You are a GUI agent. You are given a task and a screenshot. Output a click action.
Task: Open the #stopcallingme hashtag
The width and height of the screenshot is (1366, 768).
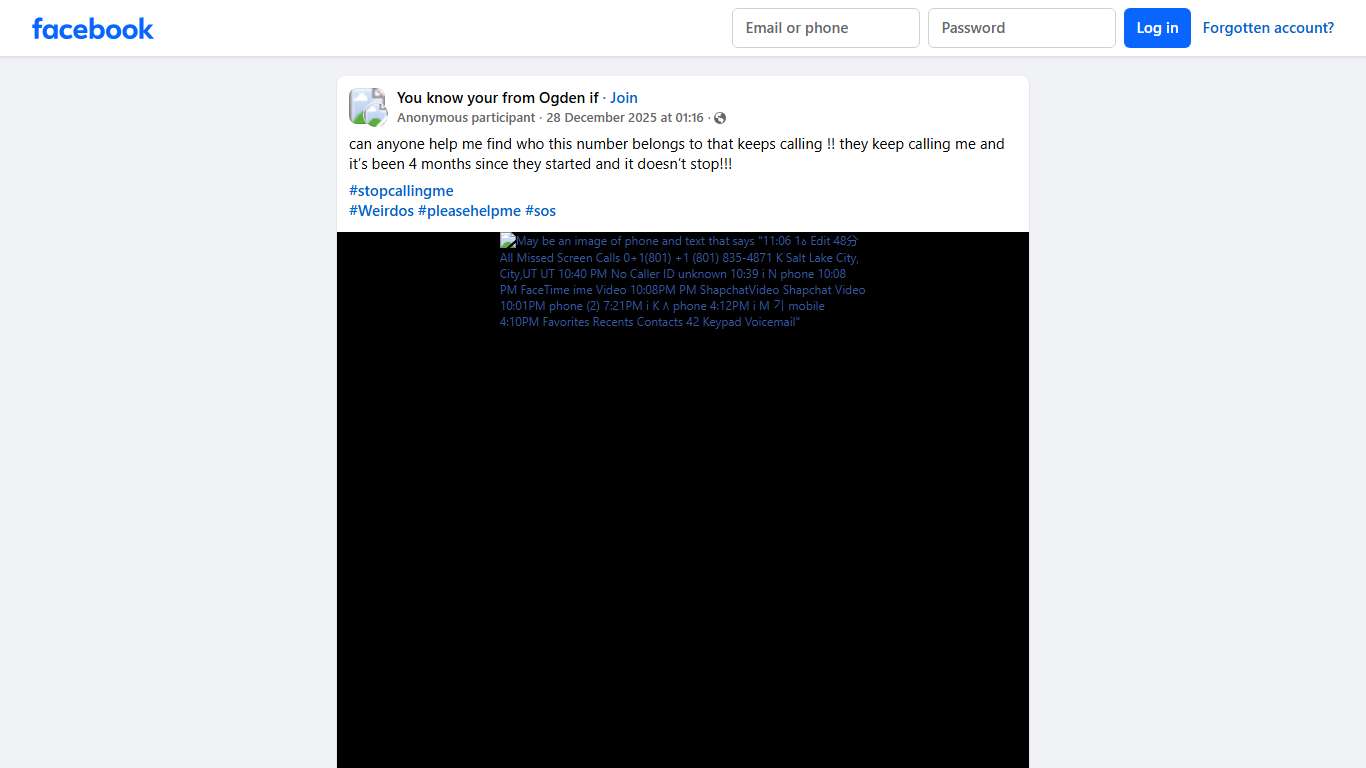(x=401, y=191)
